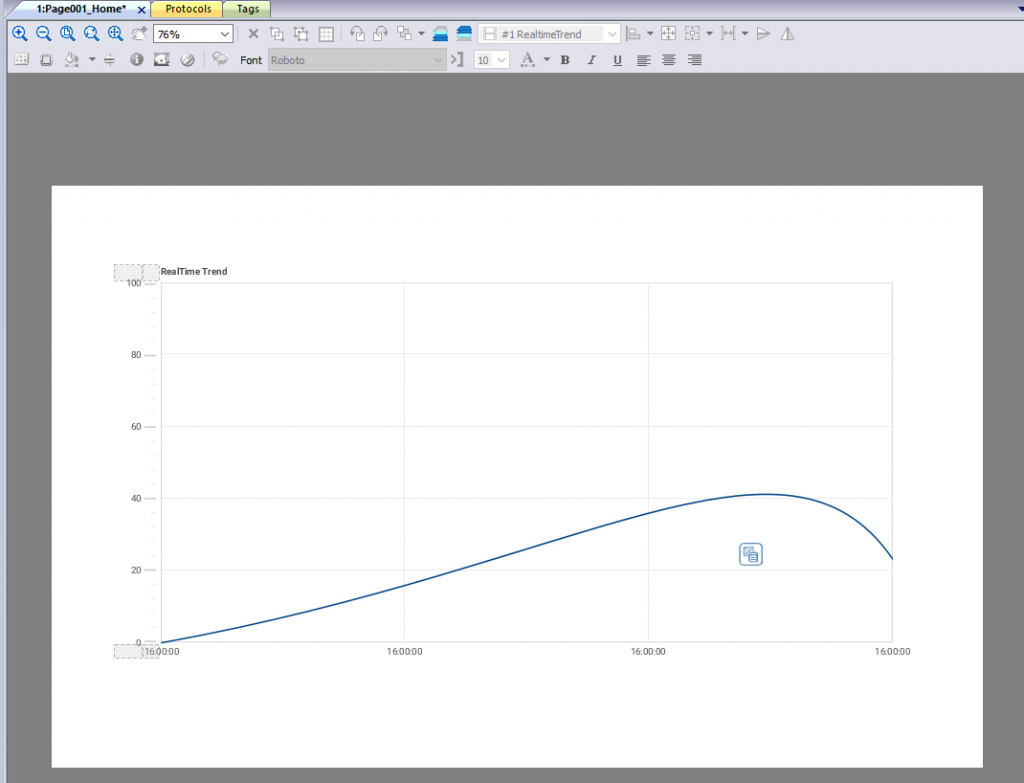The width and height of the screenshot is (1024, 783).
Task: Click the bracket arrow icon beside font box
Action: (x=457, y=60)
